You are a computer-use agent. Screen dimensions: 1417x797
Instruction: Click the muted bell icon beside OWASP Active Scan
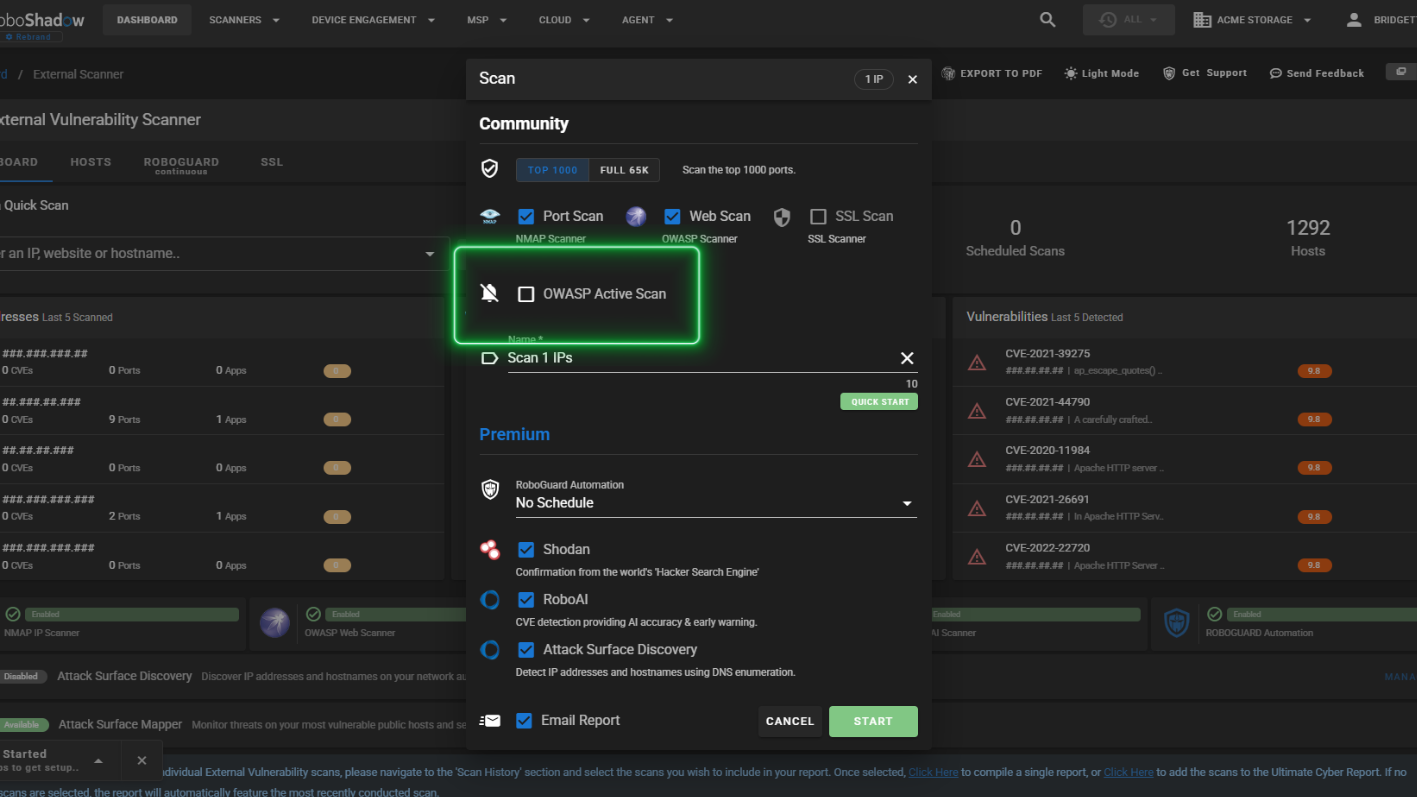point(489,294)
